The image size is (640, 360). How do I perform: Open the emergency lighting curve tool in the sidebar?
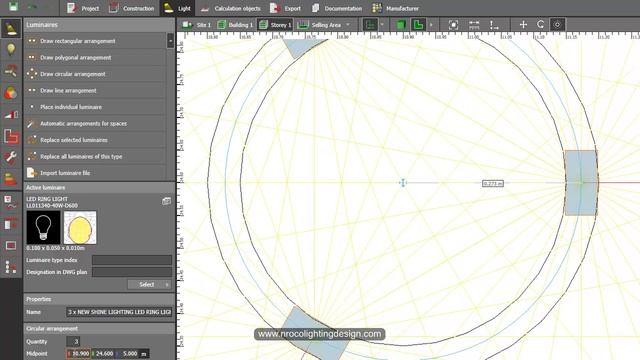11,202
